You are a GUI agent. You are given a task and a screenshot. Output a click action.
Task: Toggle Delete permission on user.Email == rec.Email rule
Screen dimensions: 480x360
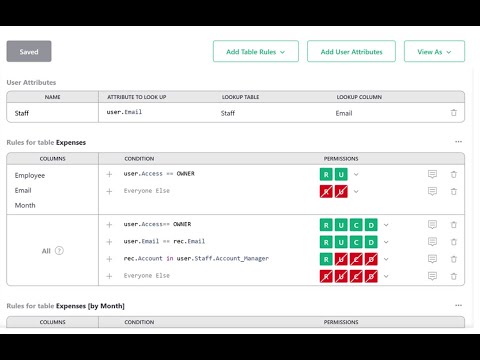371,242
